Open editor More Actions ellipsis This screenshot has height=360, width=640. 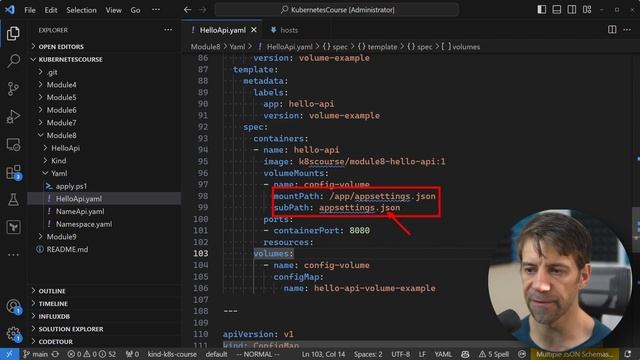(627, 29)
